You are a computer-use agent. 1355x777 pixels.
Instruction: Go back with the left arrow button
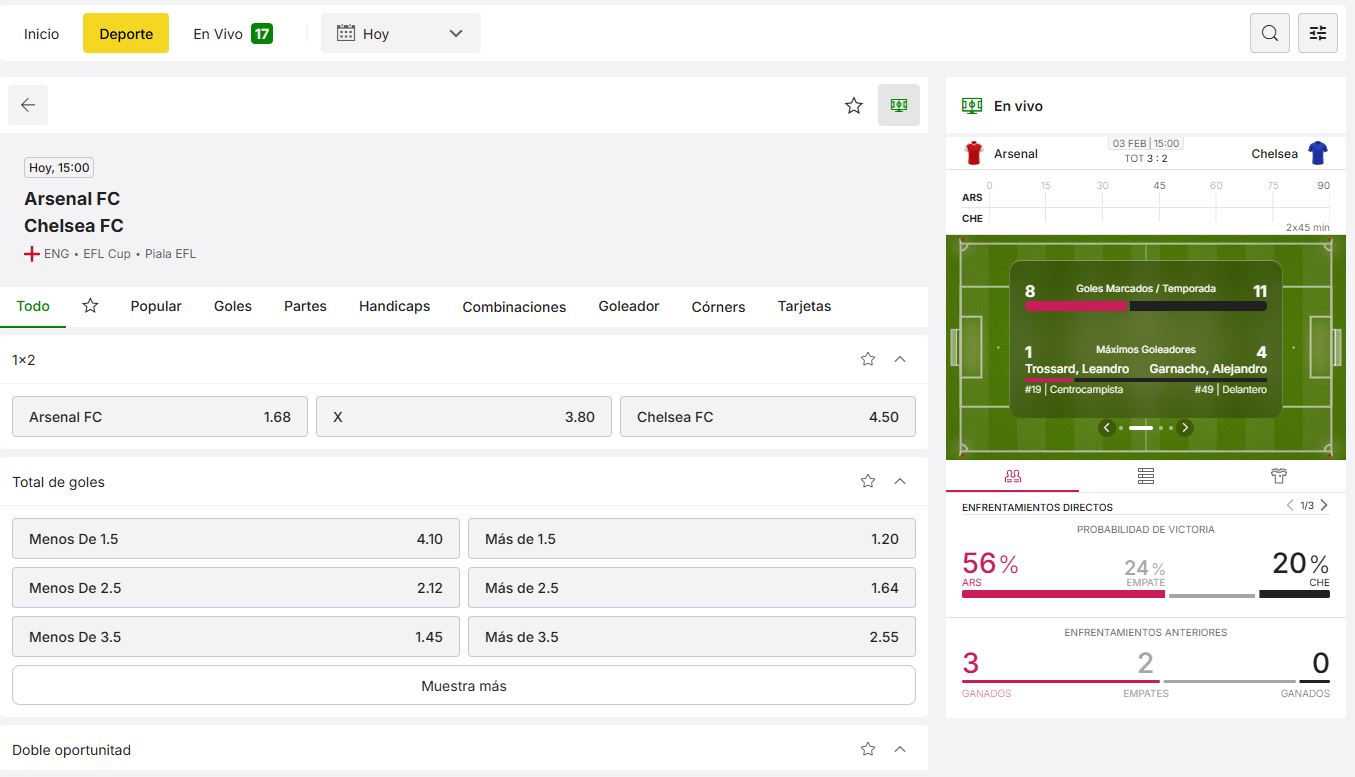click(28, 105)
